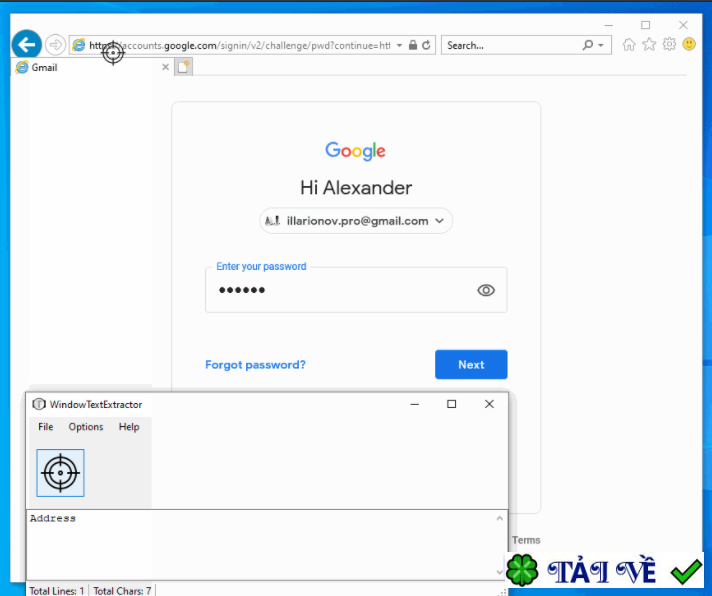Click the Google logo

[356, 151]
